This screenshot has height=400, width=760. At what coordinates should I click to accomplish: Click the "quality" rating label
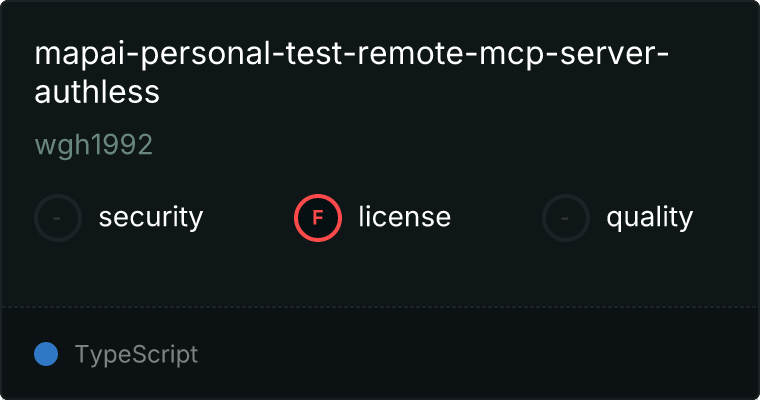(x=649, y=217)
